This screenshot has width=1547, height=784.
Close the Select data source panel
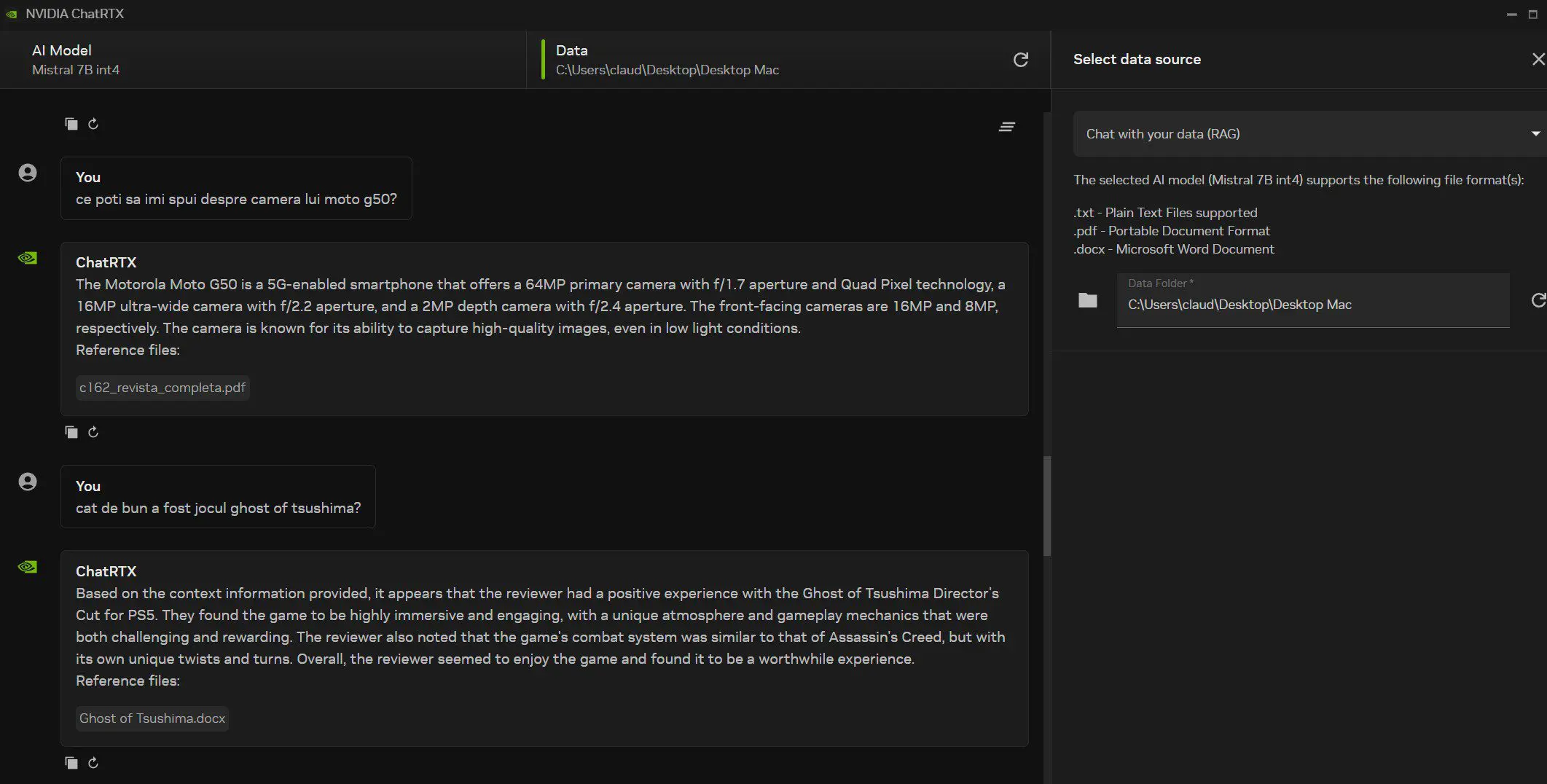click(1538, 59)
